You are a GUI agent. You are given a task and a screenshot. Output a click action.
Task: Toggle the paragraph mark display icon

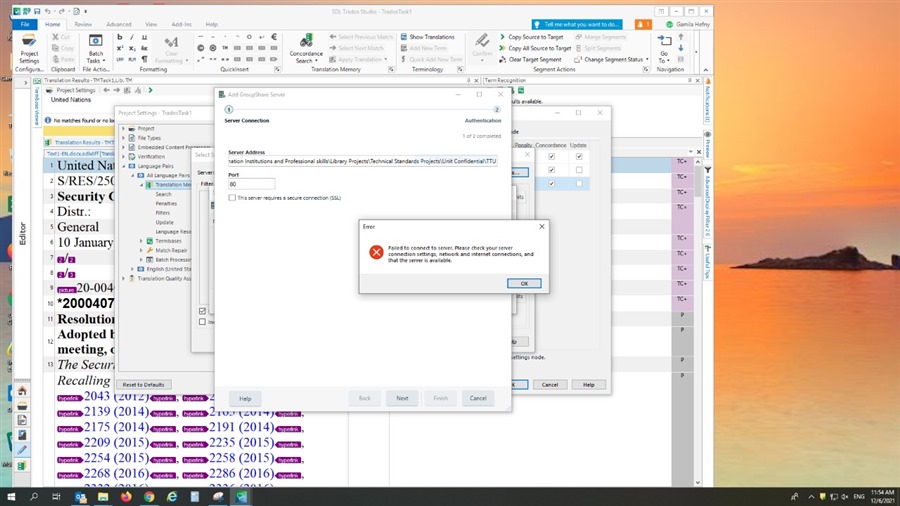[144, 59]
